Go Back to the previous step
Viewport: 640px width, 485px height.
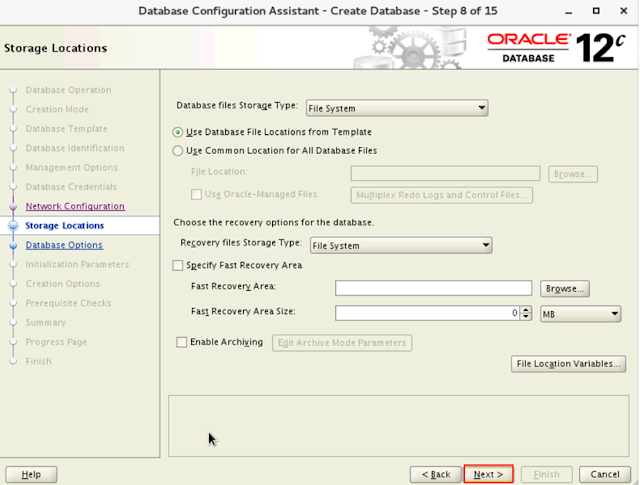436,474
